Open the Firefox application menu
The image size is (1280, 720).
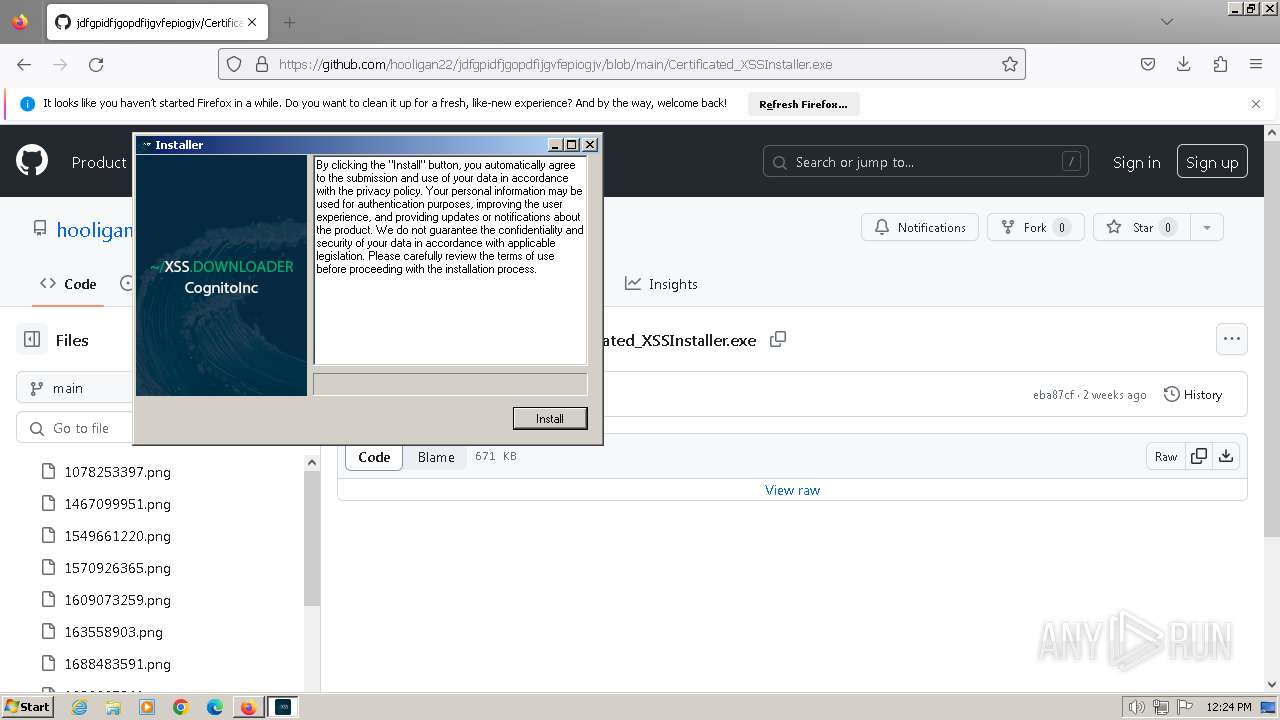point(1256,64)
